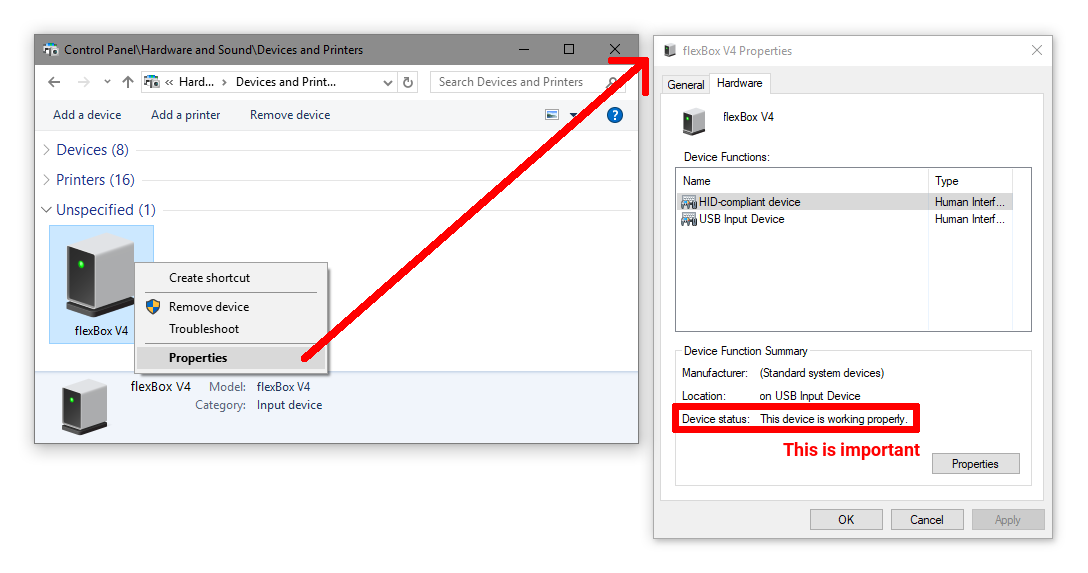Close the flexBox V4 Properties dialog
1088x573 pixels.
coord(1037,51)
